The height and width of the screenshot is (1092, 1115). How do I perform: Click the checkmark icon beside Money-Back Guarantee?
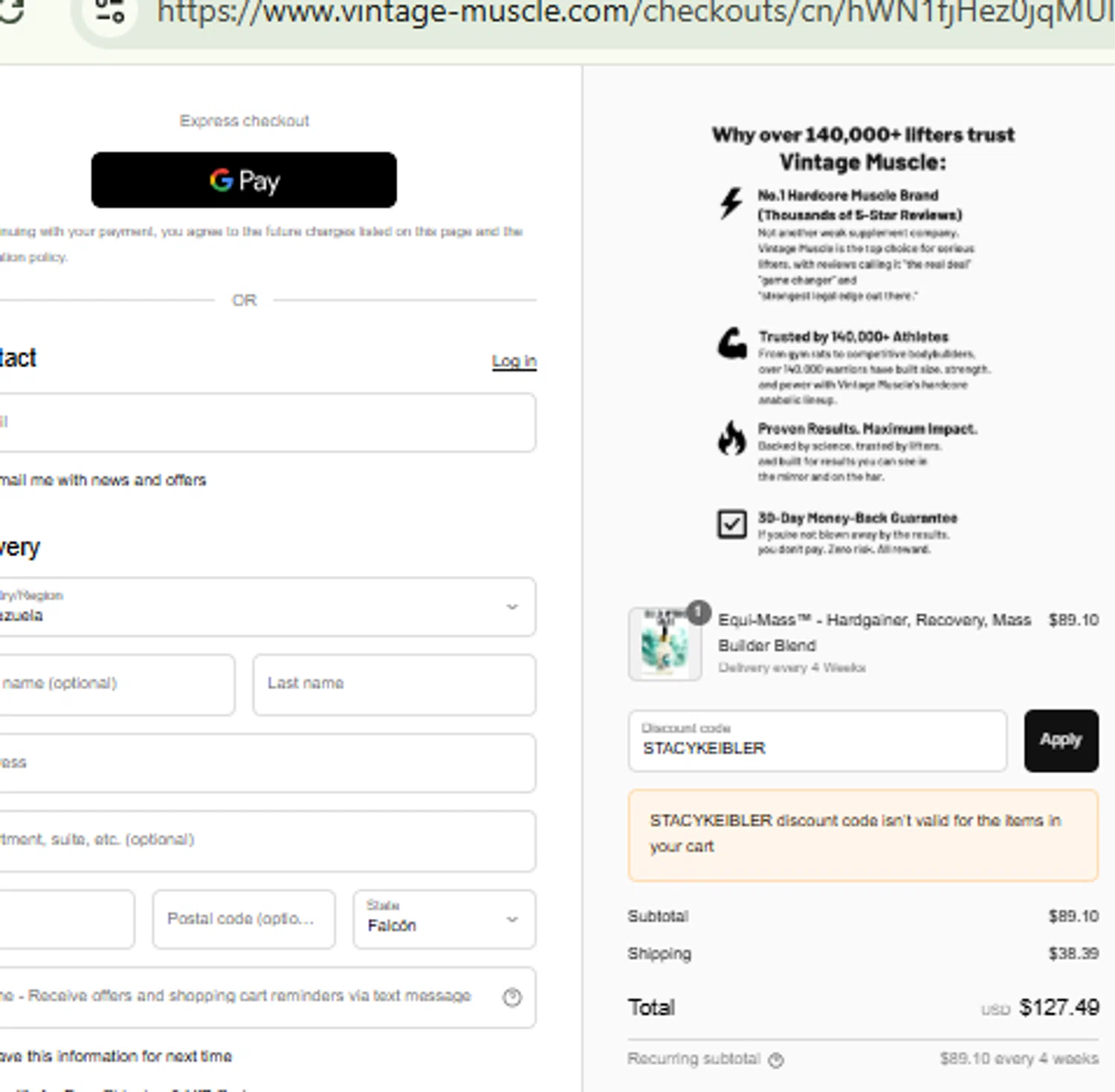coord(732,524)
